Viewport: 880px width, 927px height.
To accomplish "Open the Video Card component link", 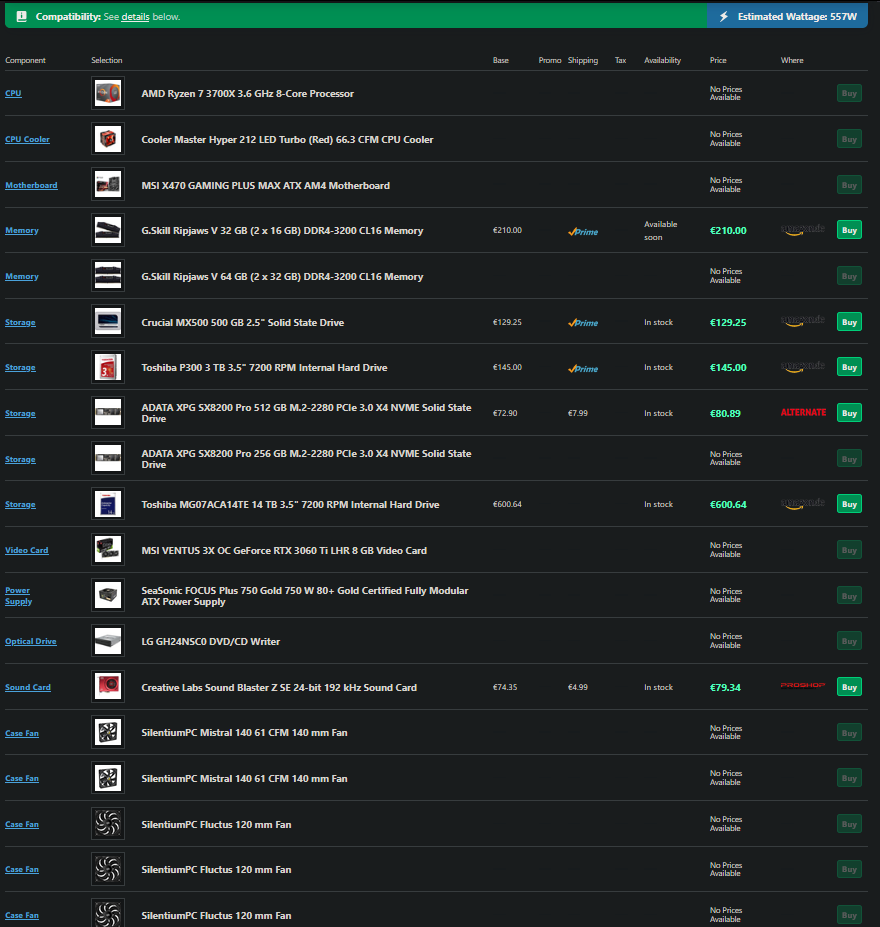I will pos(27,550).
